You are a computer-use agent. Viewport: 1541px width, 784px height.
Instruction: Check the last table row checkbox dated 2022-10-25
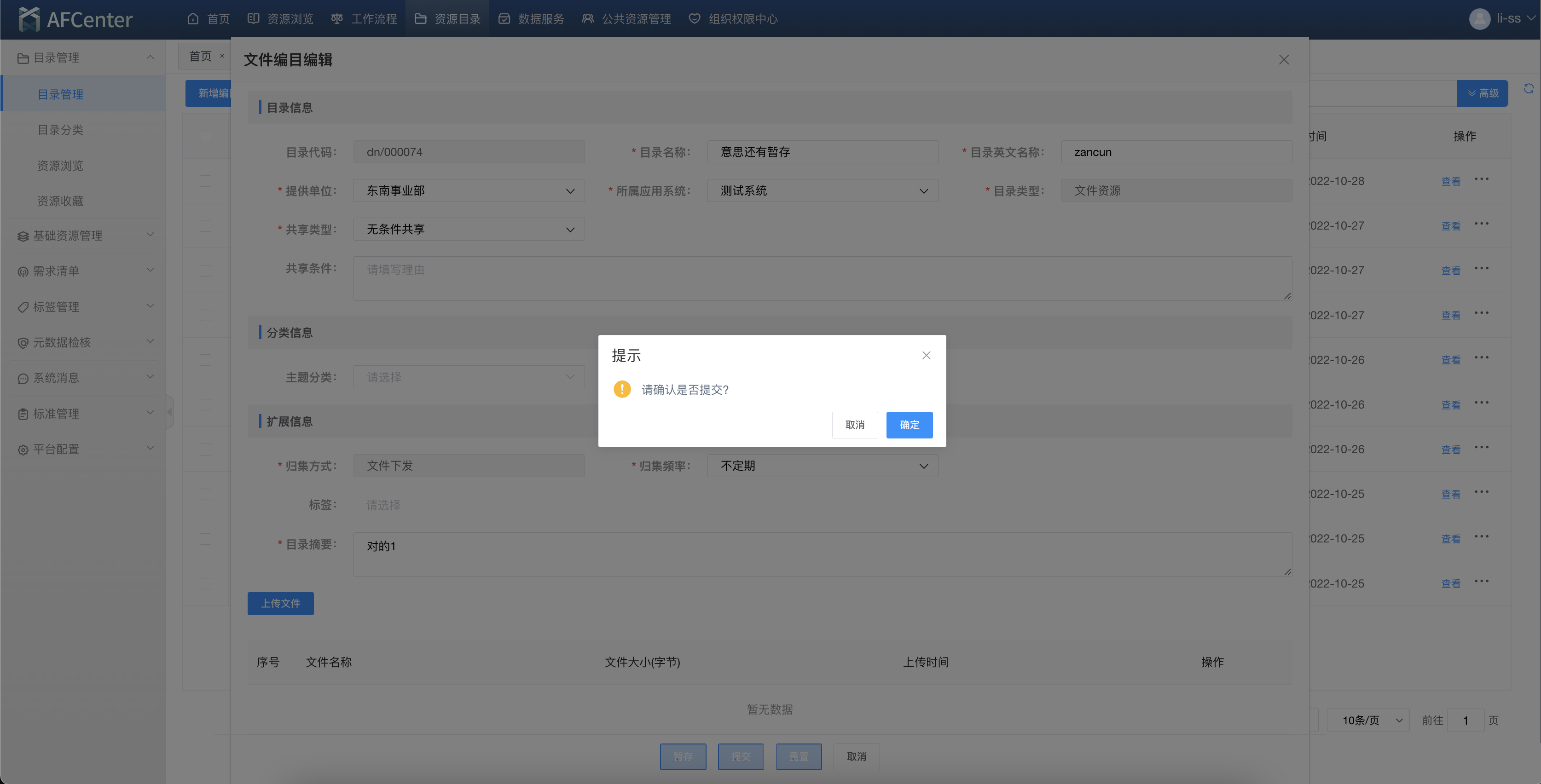coord(205,583)
